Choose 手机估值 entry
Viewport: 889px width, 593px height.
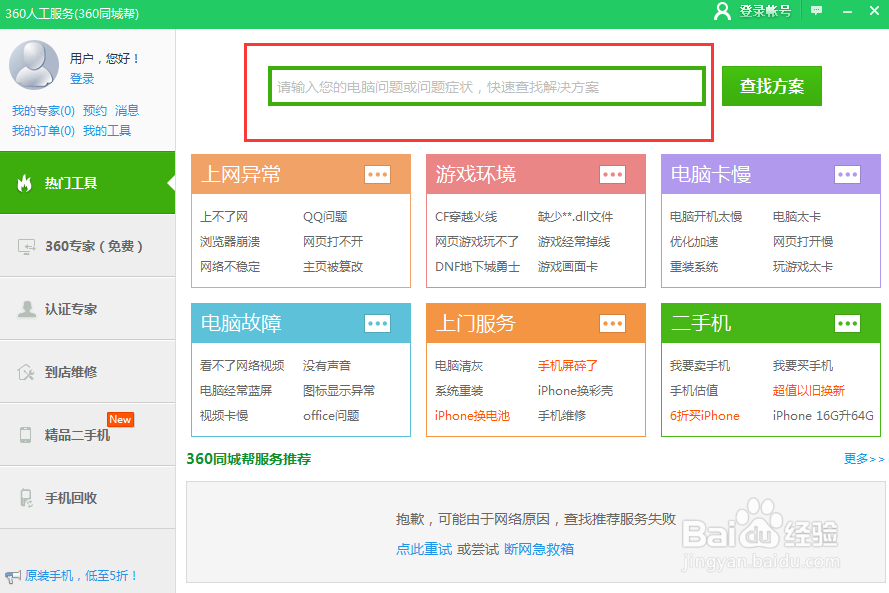694,391
